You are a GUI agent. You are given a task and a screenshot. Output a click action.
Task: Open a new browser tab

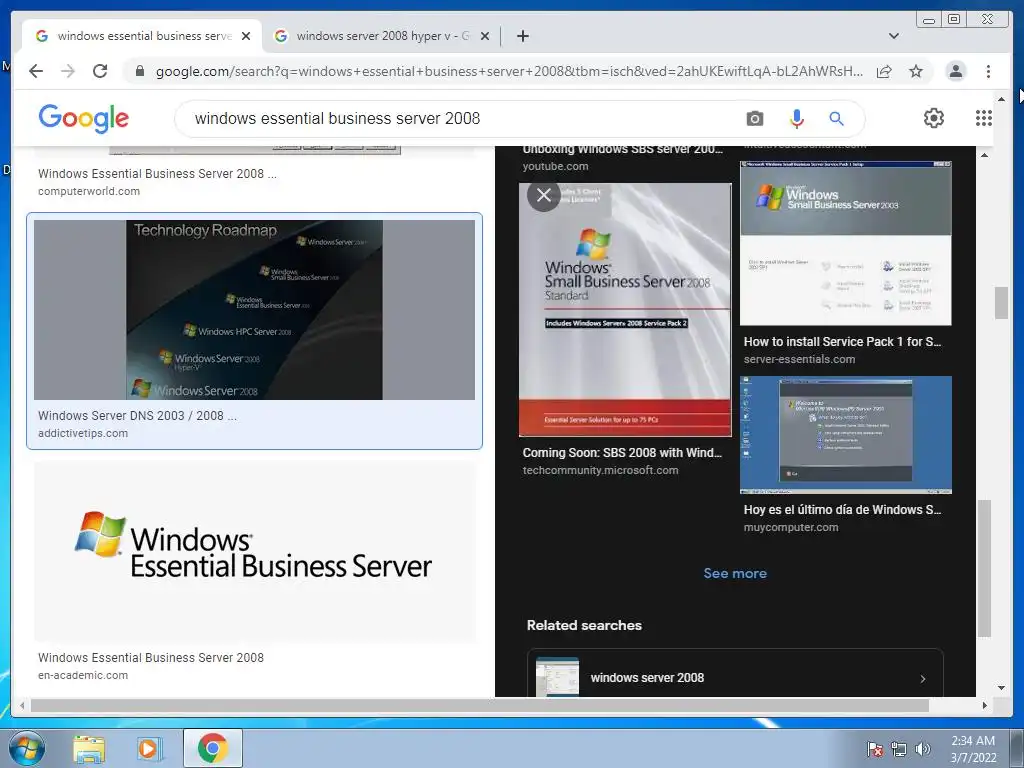[x=522, y=36]
